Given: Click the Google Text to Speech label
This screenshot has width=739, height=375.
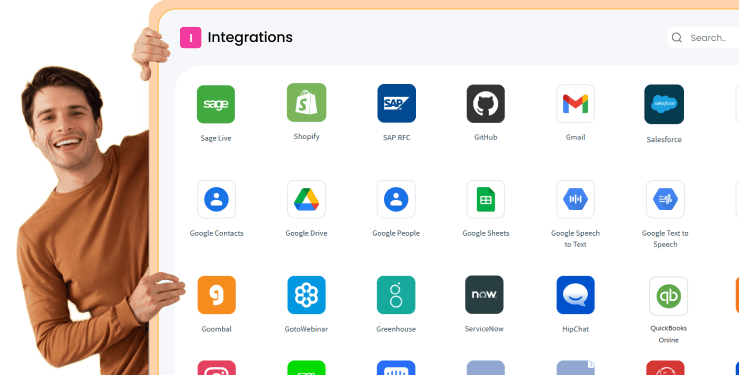Looking at the screenshot, I should click(665, 238).
